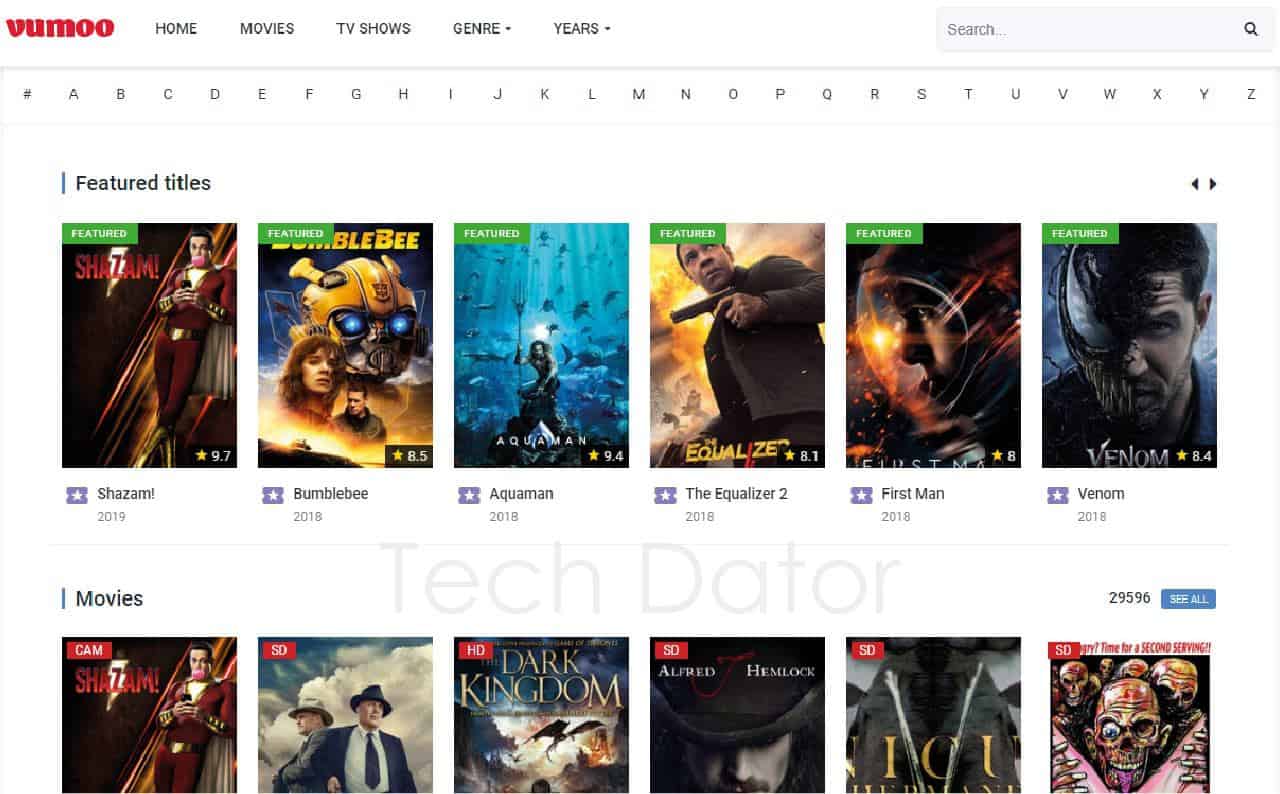Open The Equalizer 2 title link

click(736, 494)
